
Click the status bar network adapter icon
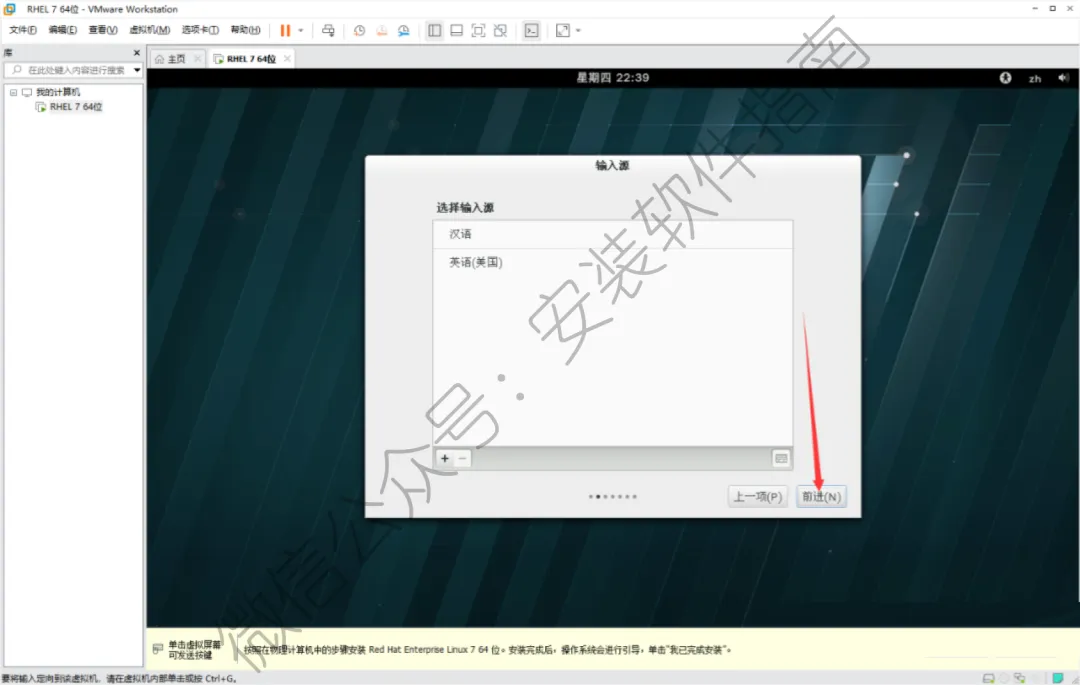click(x=1020, y=678)
